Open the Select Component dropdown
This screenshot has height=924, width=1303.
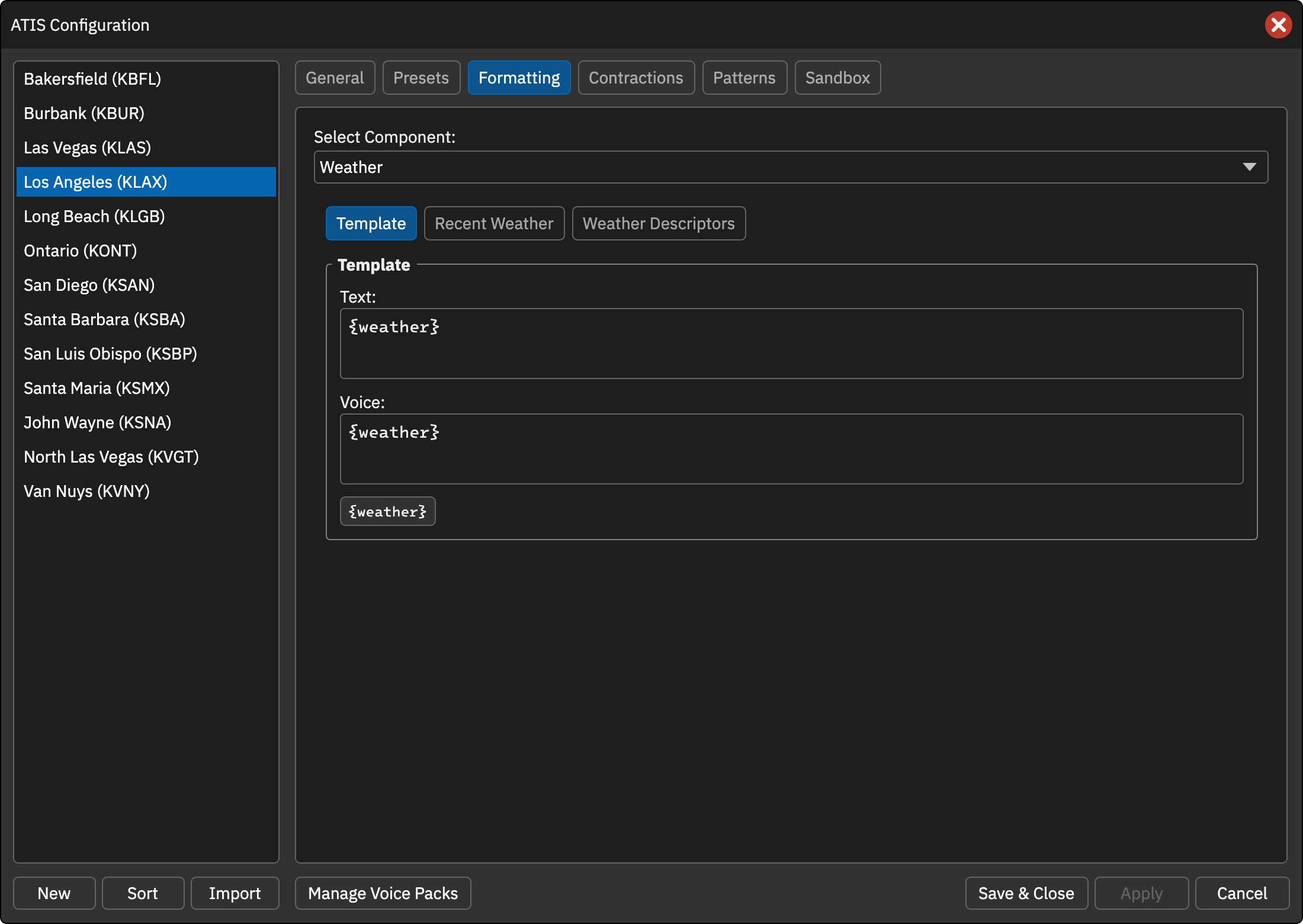[x=791, y=167]
